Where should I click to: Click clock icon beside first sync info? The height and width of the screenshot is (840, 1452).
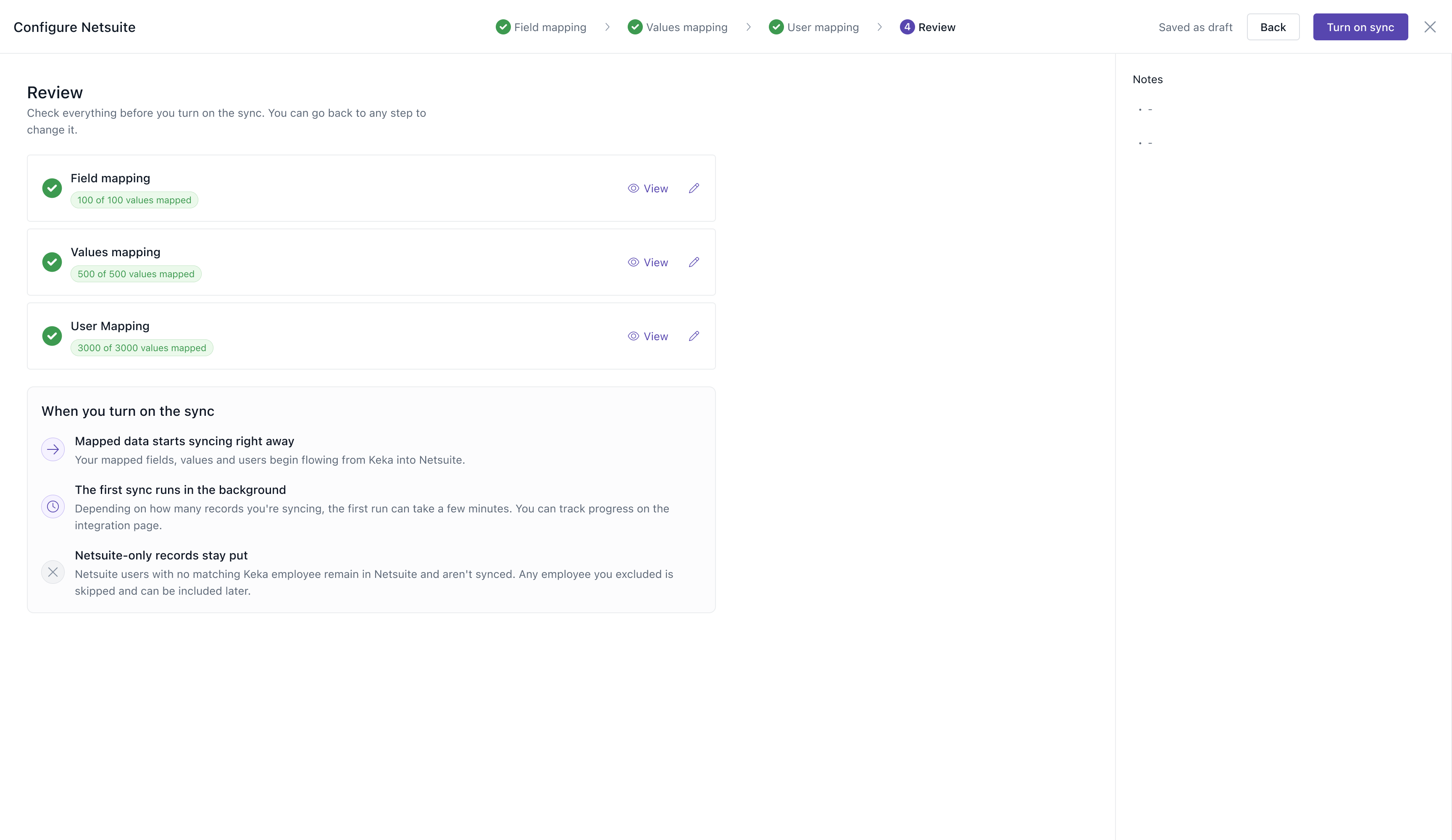click(x=53, y=507)
